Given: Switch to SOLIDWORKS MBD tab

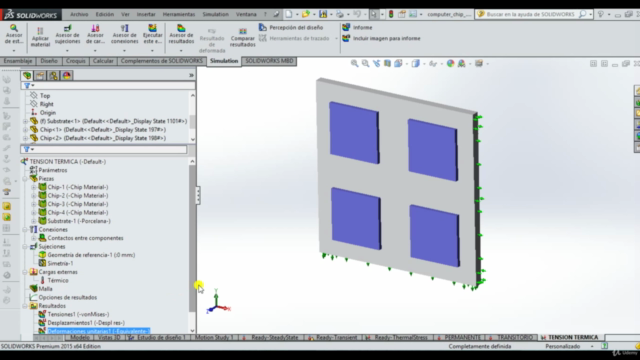Looking at the screenshot, I should (x=269, y=61).
